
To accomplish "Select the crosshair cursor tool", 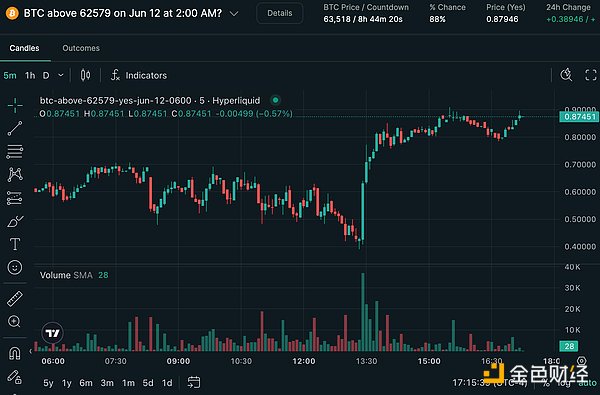I will pyautogui.click(x=15, y=105).
